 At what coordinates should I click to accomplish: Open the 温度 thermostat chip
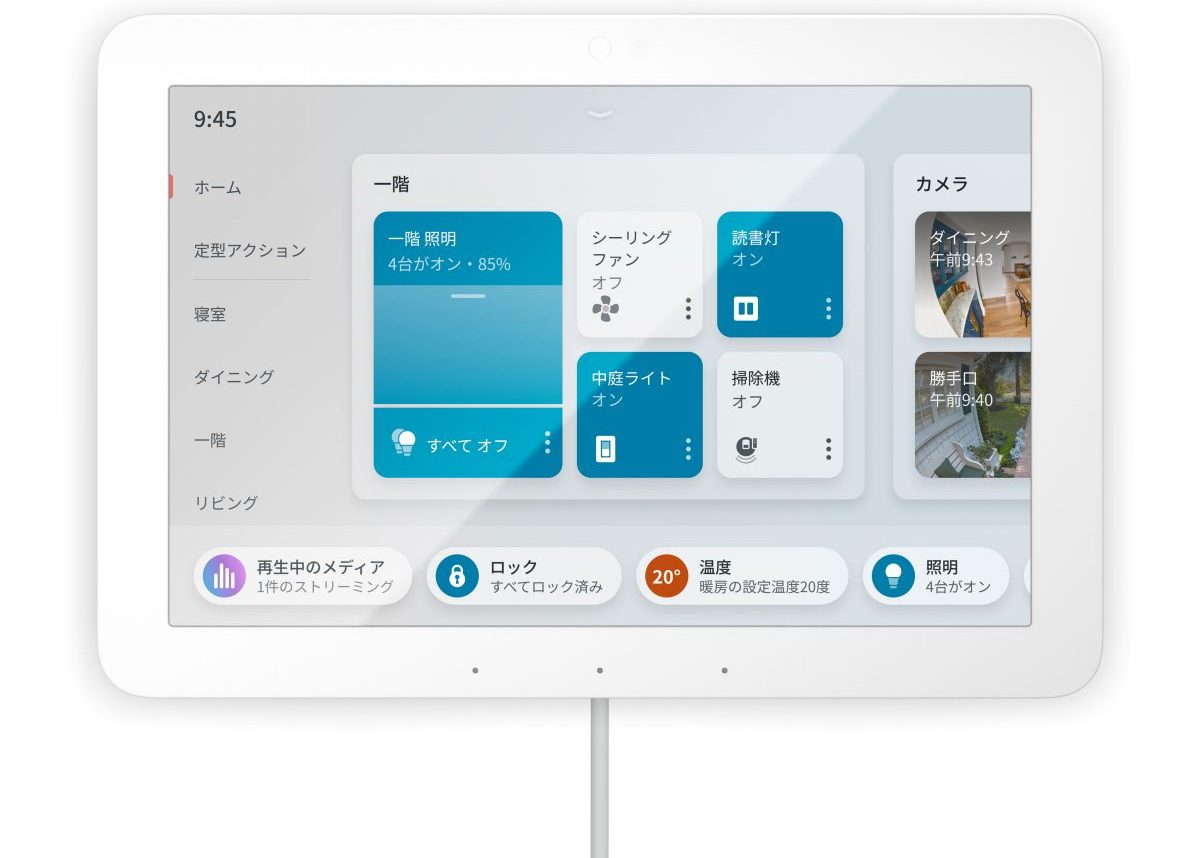pos(742,576)
